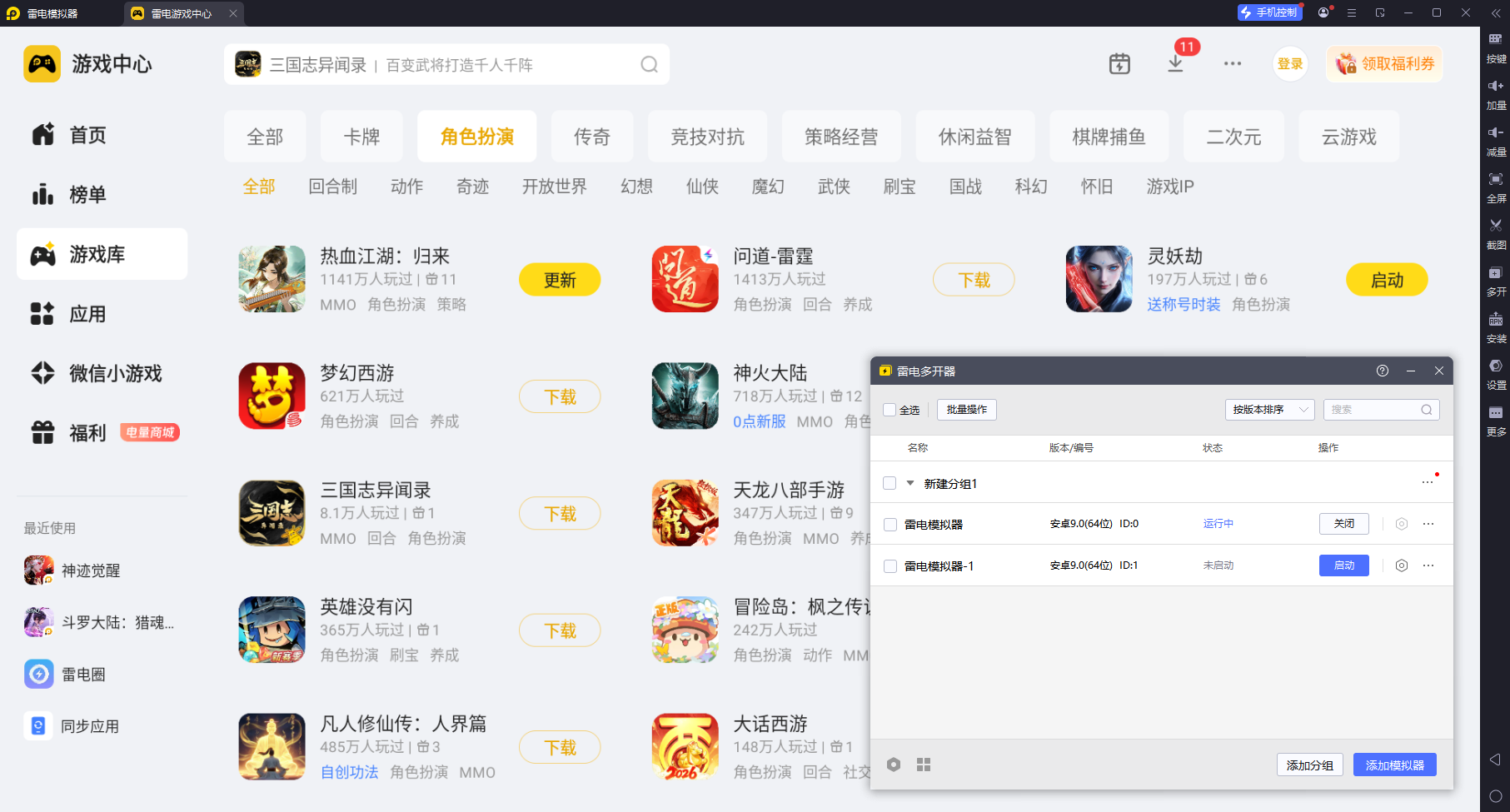Select the 二次元 category tab
The image size is (1510, 812).
click(1234, 137)
